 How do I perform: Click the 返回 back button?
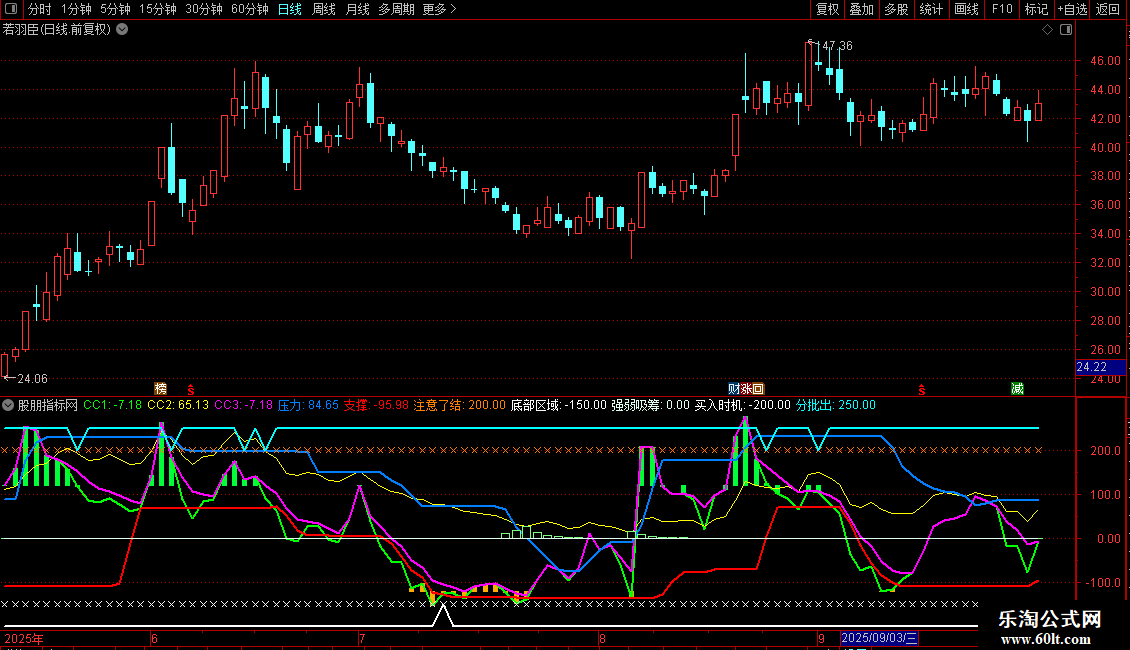coord(1108,9)
